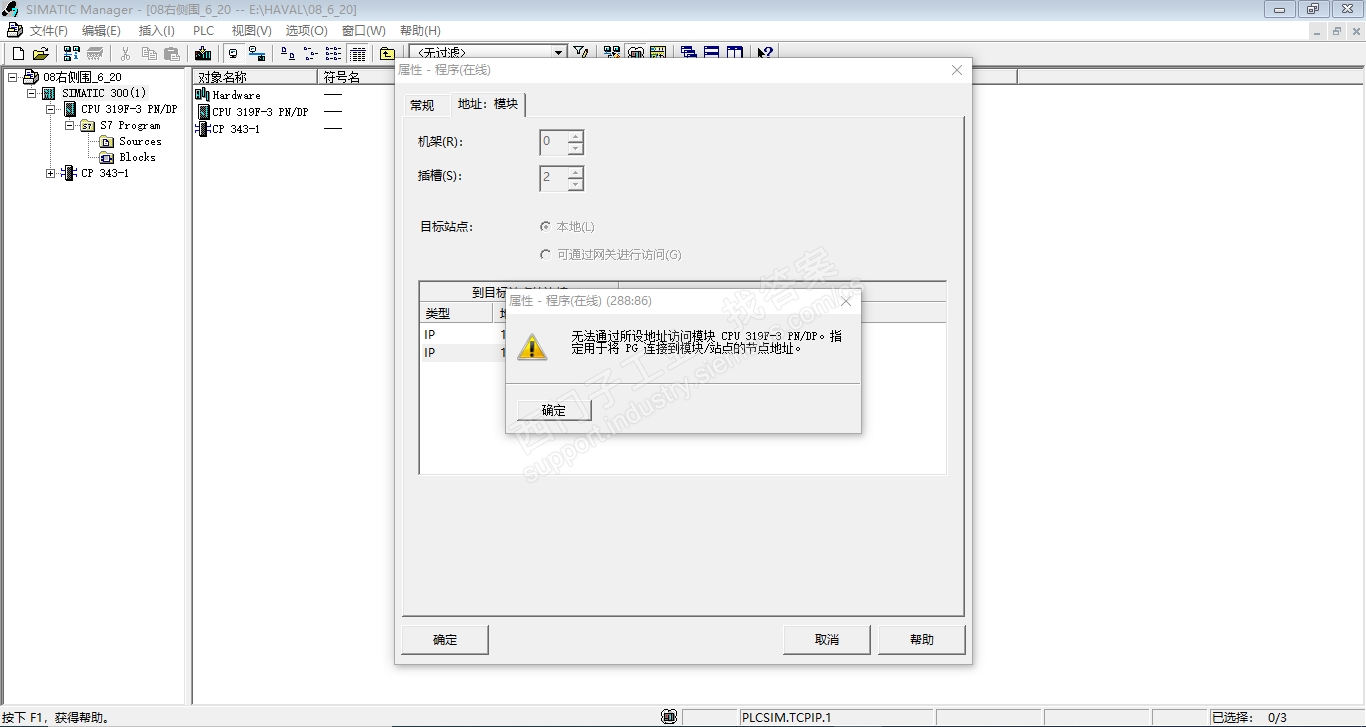Viewport: 1366px width, 727px height.
Task: Switch to Details view in toolbar
Action: (358, 53)
